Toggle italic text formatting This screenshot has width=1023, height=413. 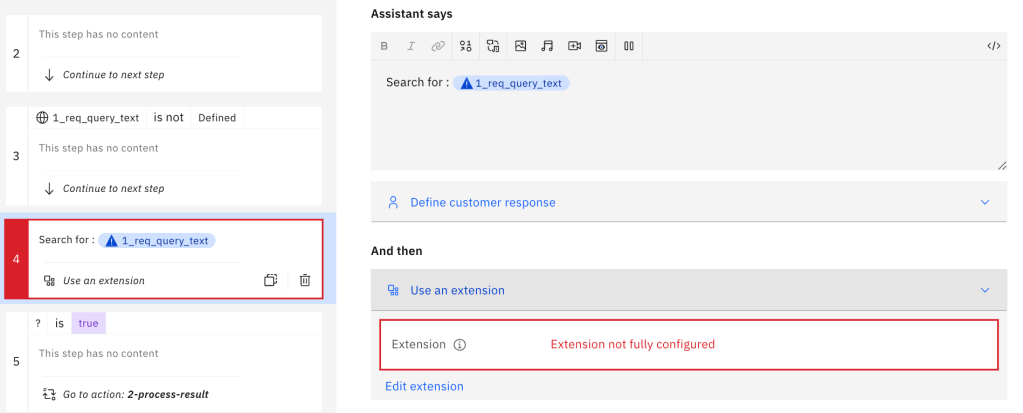[411, 46]
